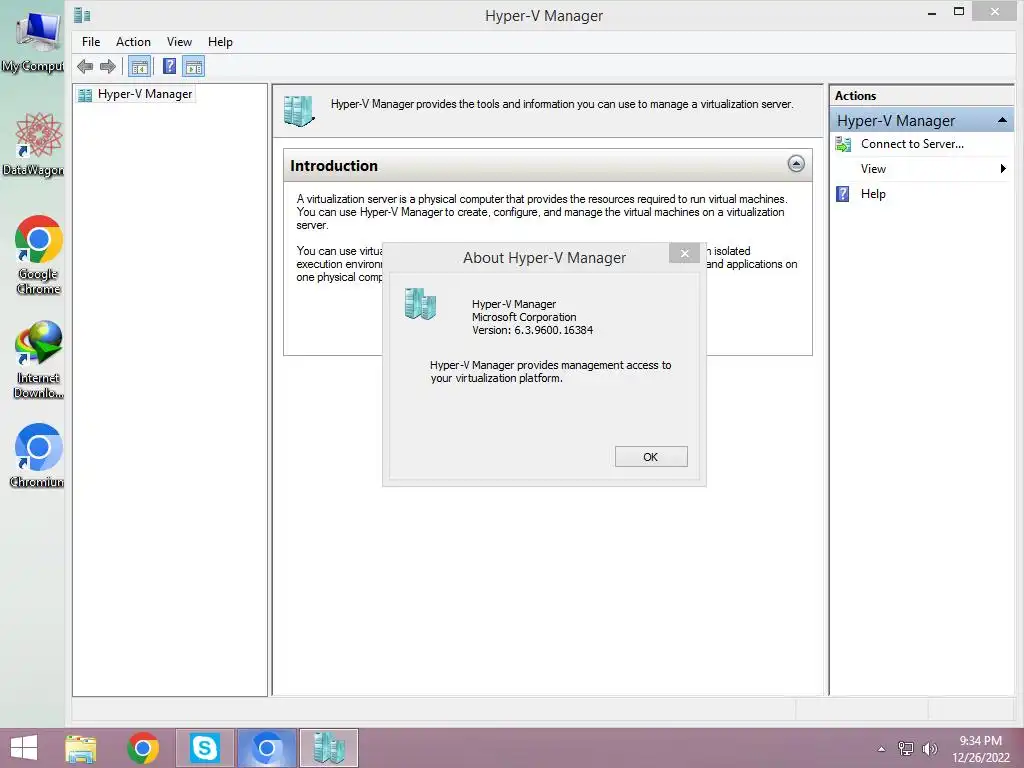
Task: Maximize the Hyper-V Manager window
Action: click(959, 11)
